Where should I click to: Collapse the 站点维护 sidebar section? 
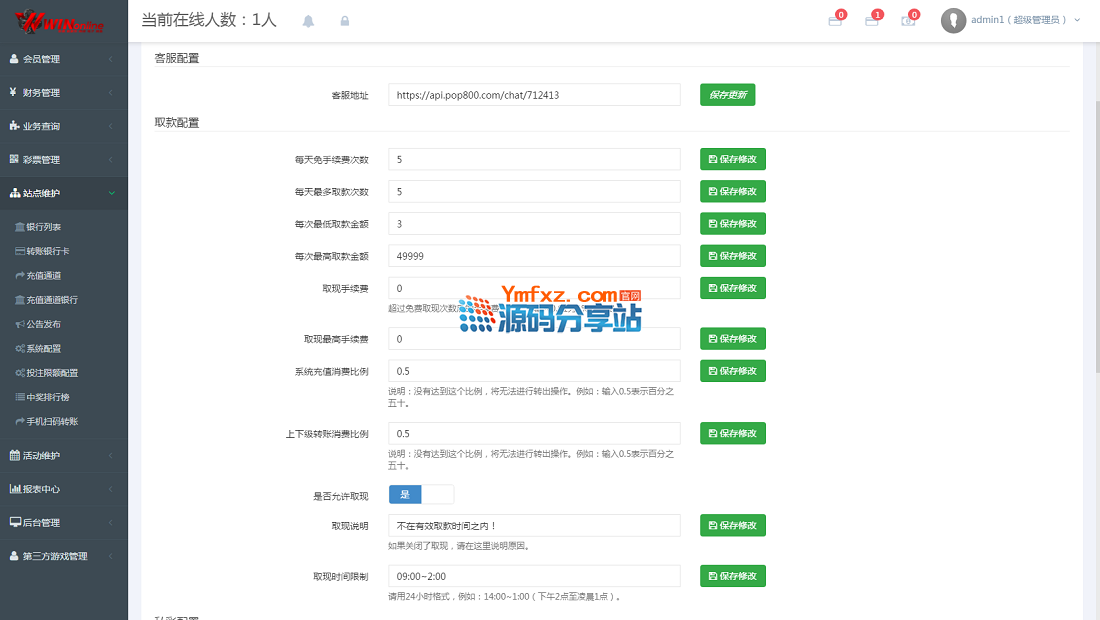point(64,193)
